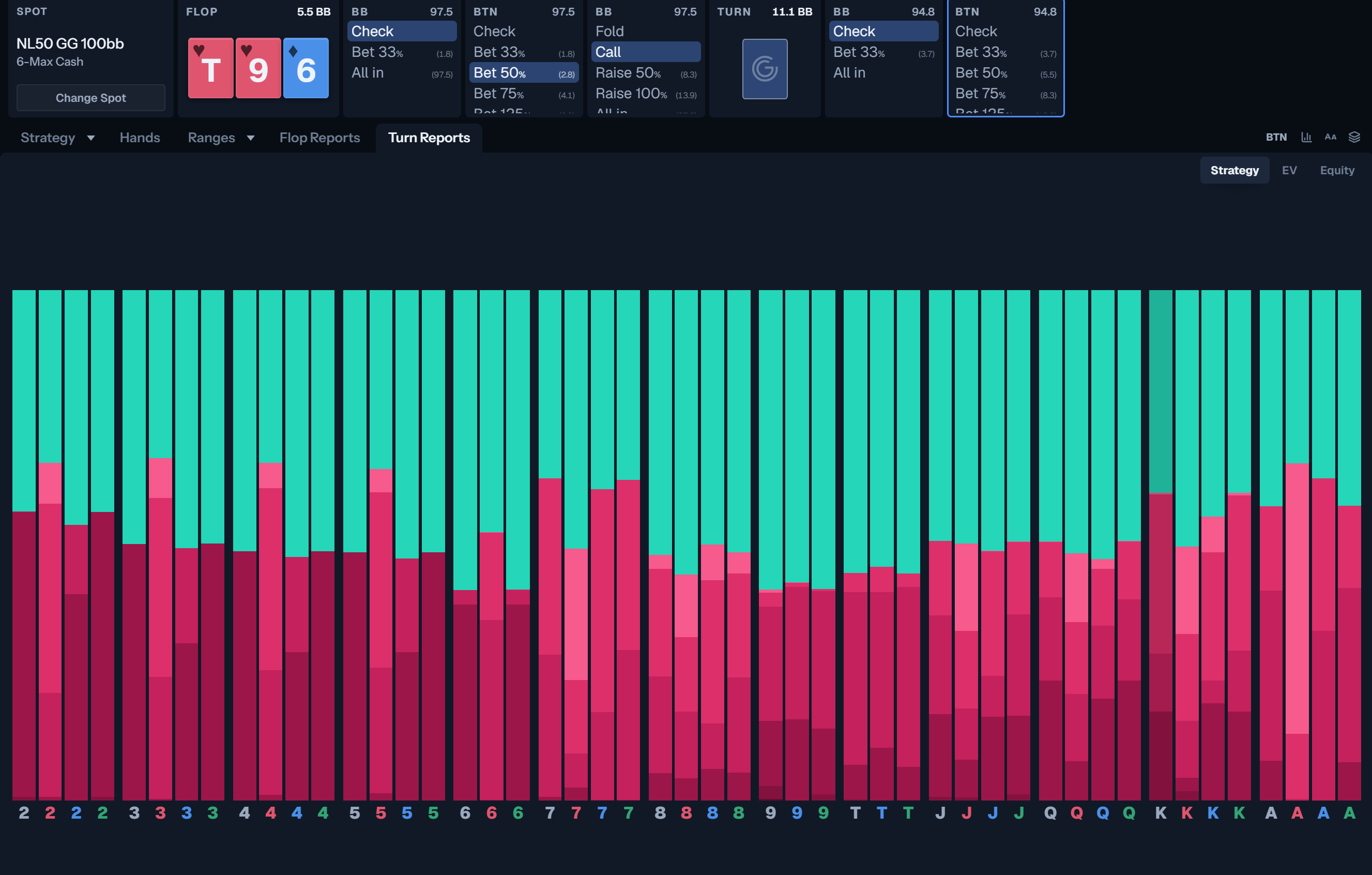Click the heart Ace strategy bar
1372x875 pixels.
pyautogui.click(x=1297, y=545)
